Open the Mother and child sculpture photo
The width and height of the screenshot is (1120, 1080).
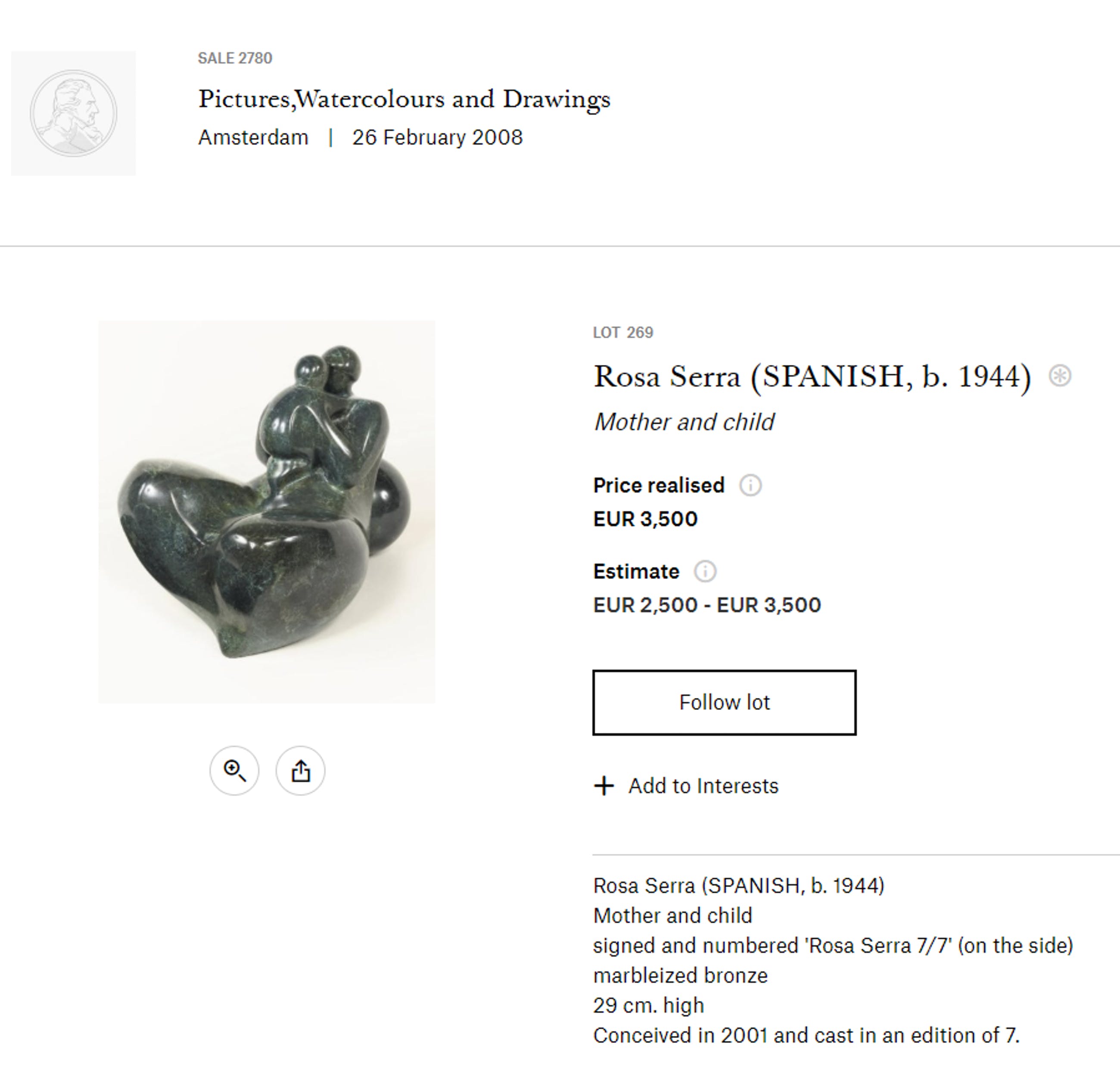267,511
